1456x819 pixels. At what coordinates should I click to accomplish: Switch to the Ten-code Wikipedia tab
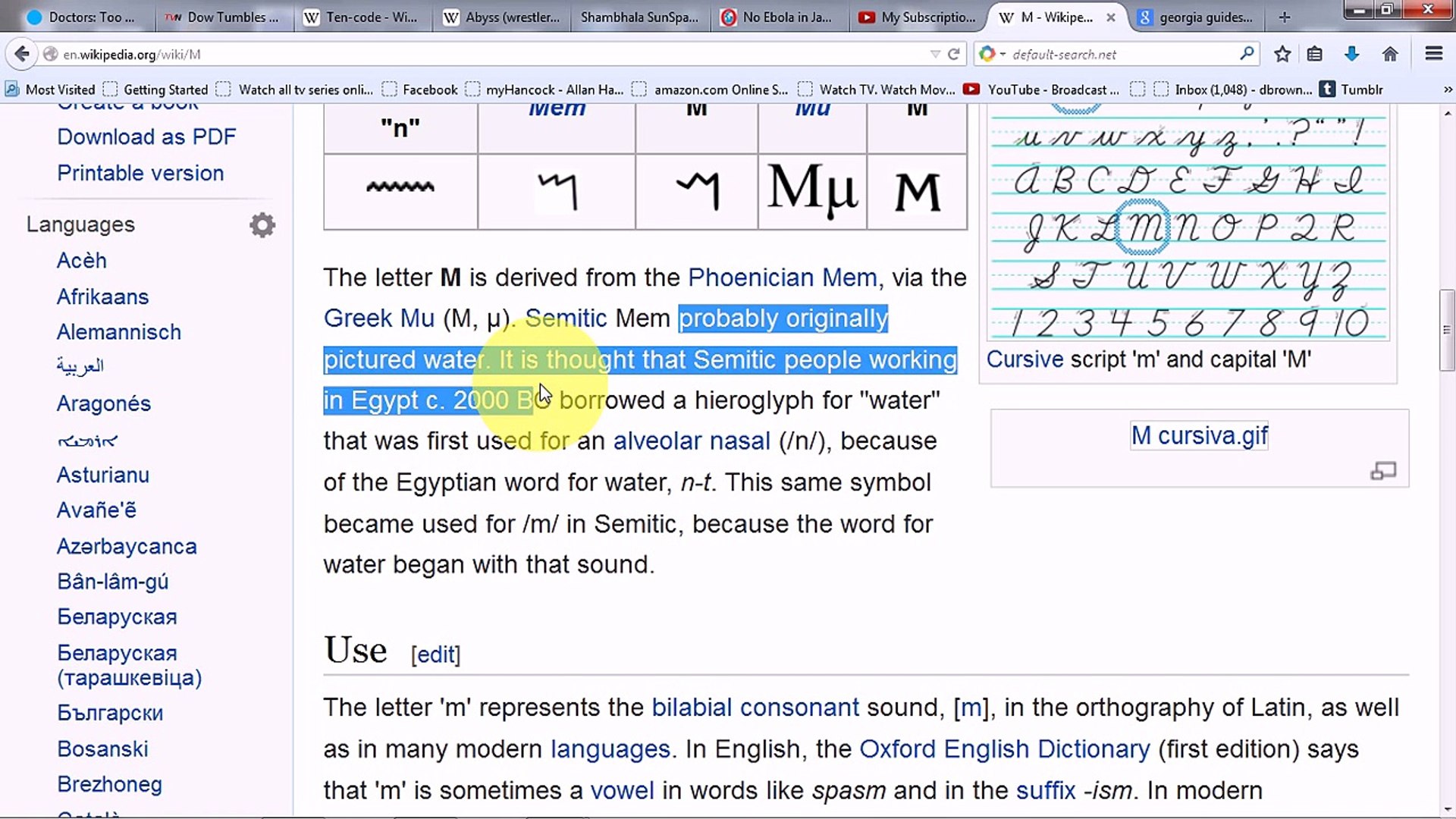pos(361,17)
